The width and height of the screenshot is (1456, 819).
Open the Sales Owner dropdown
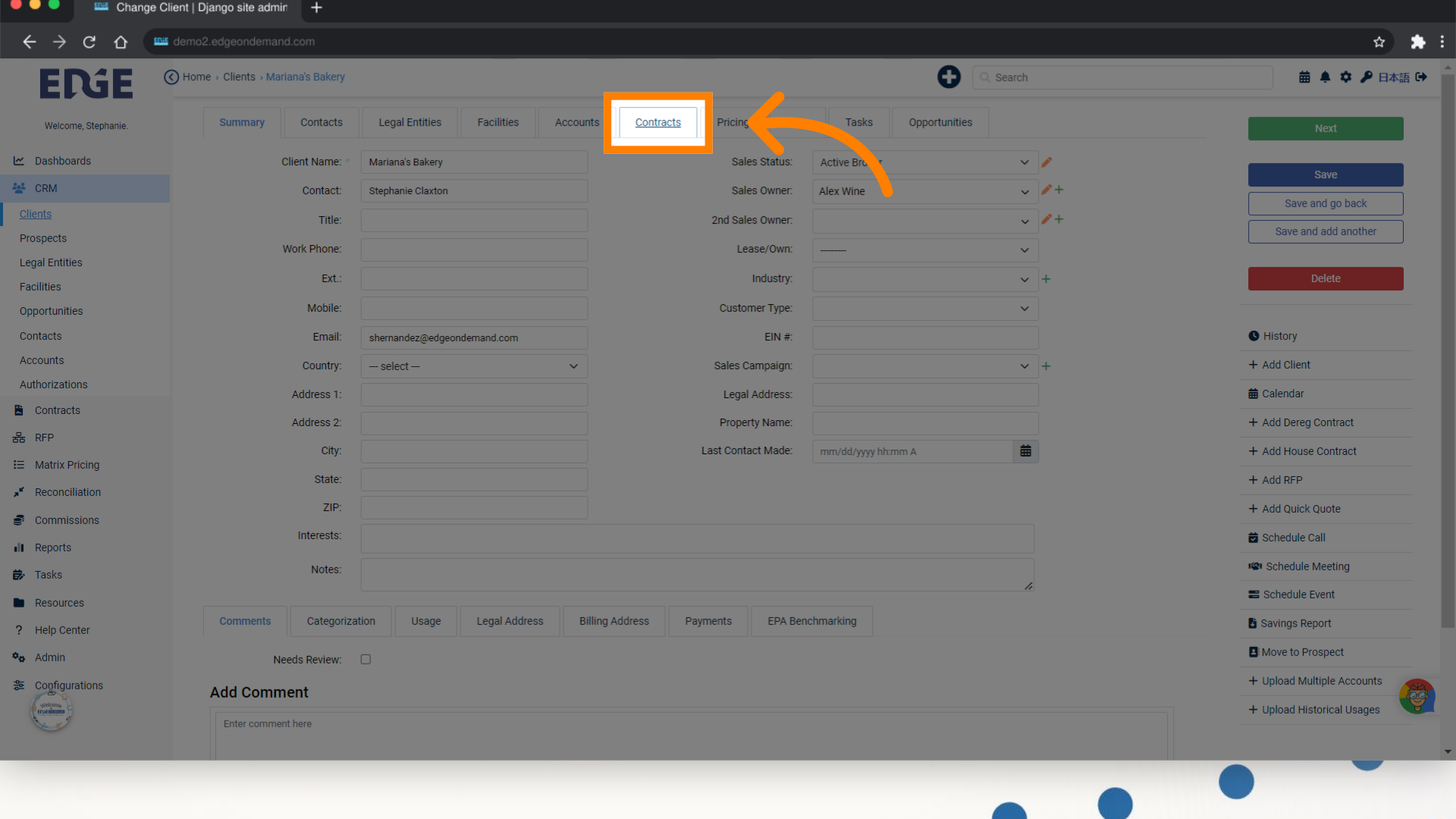point(925,191)
